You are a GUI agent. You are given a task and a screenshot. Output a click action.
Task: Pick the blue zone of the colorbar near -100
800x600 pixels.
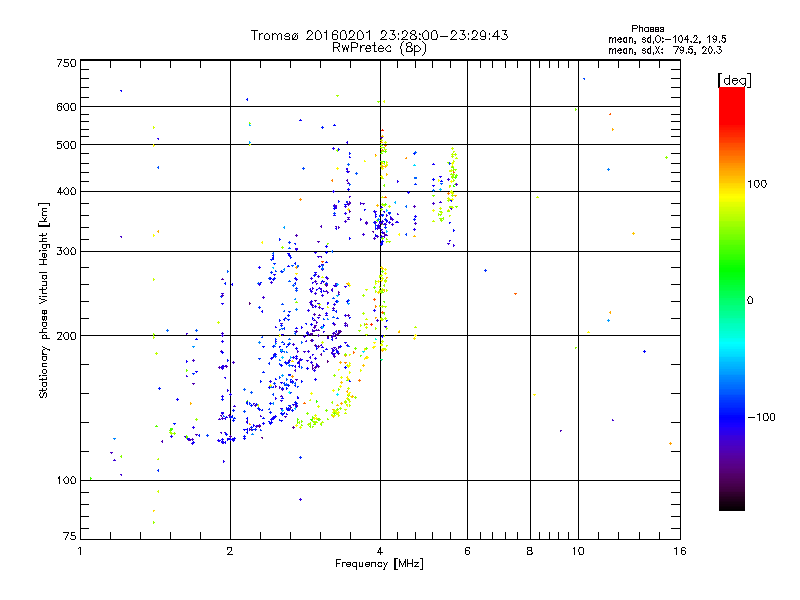(x=732, y=417)
